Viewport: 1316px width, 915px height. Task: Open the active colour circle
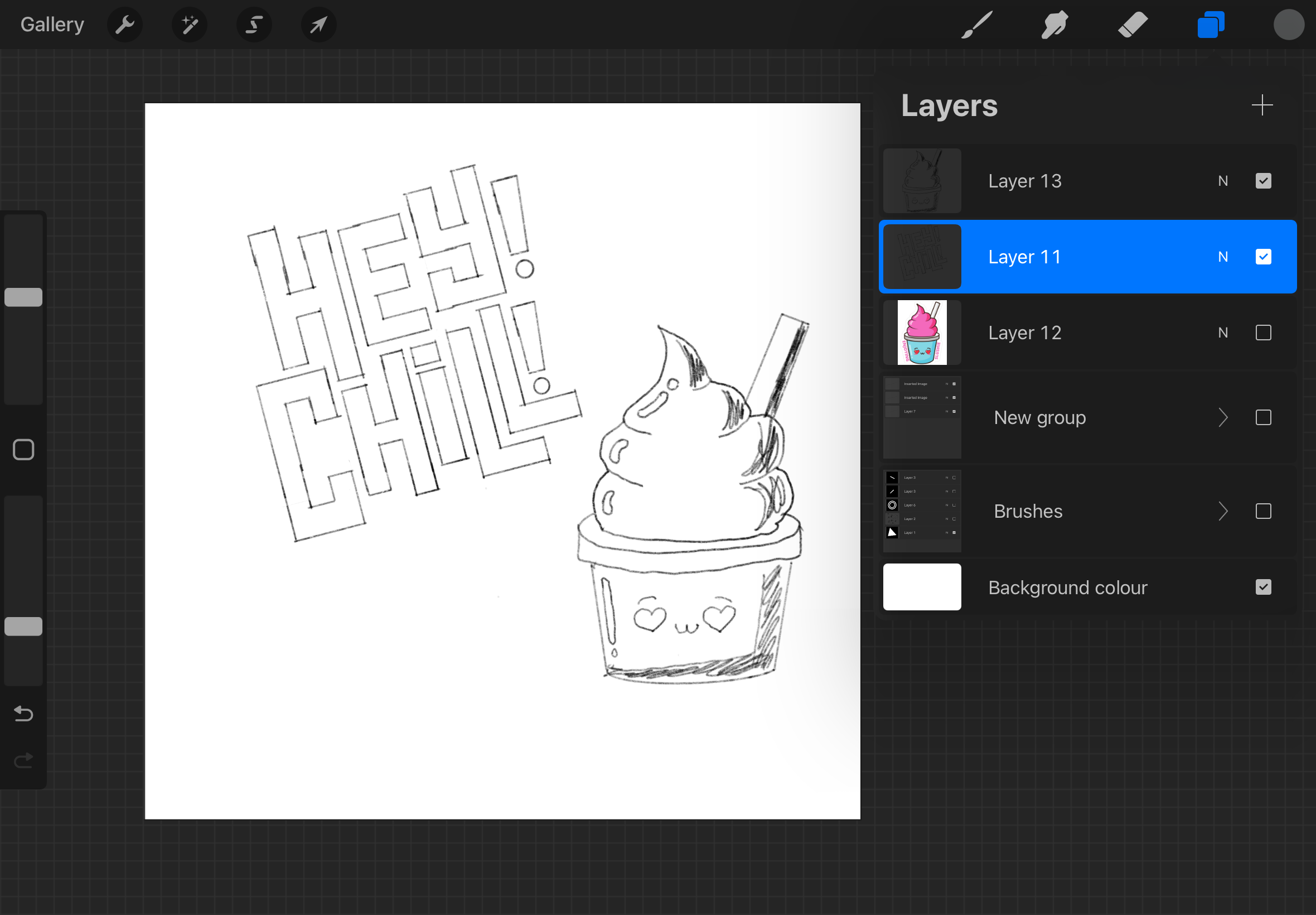point(1289,25)
